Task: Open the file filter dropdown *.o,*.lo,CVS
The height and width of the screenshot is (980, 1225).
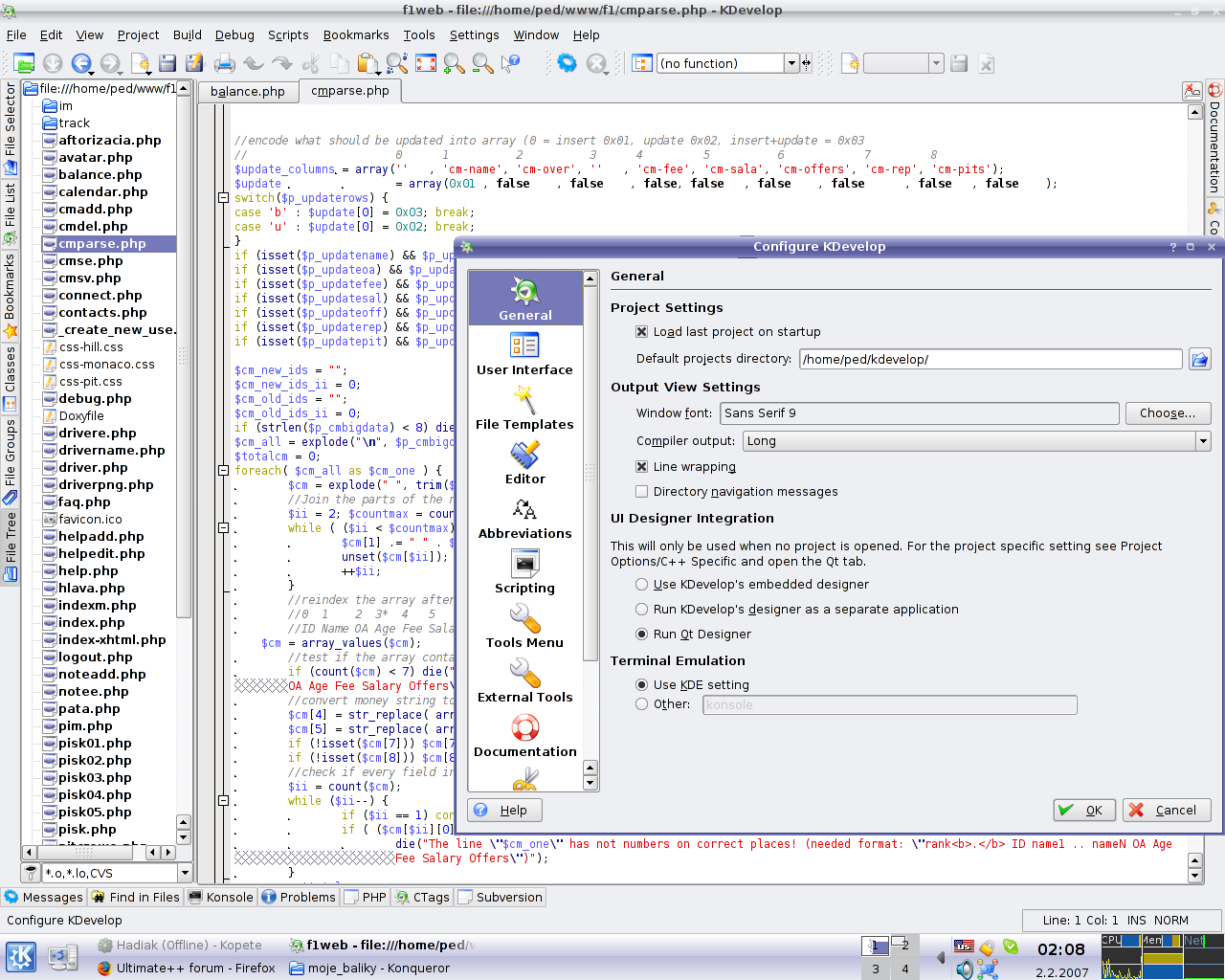Action: coord(185,873)
